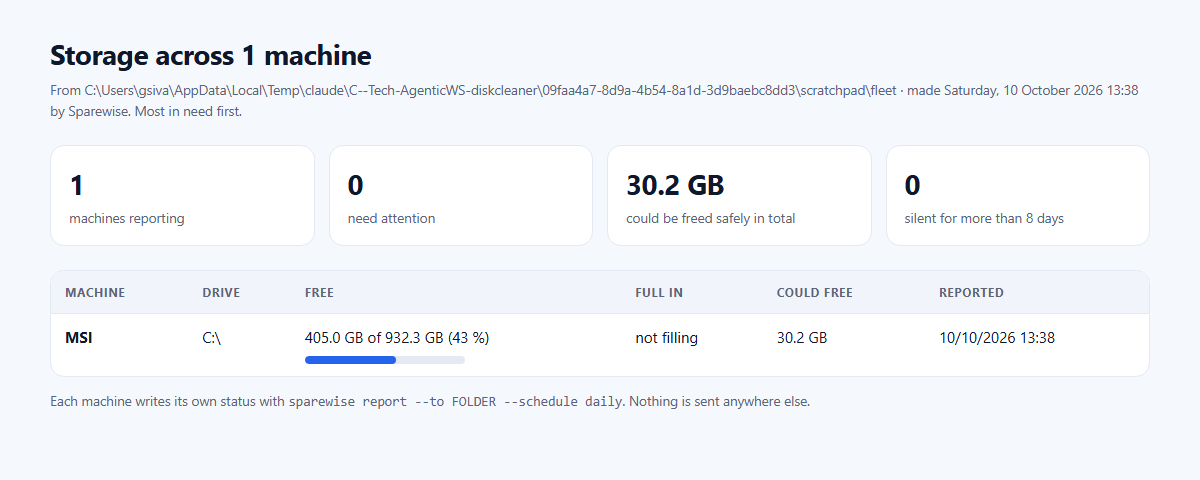Viewport: 1200px width, 480px height.
Task: Click the 'not filling' status cell
Action: tap(666, 338)
